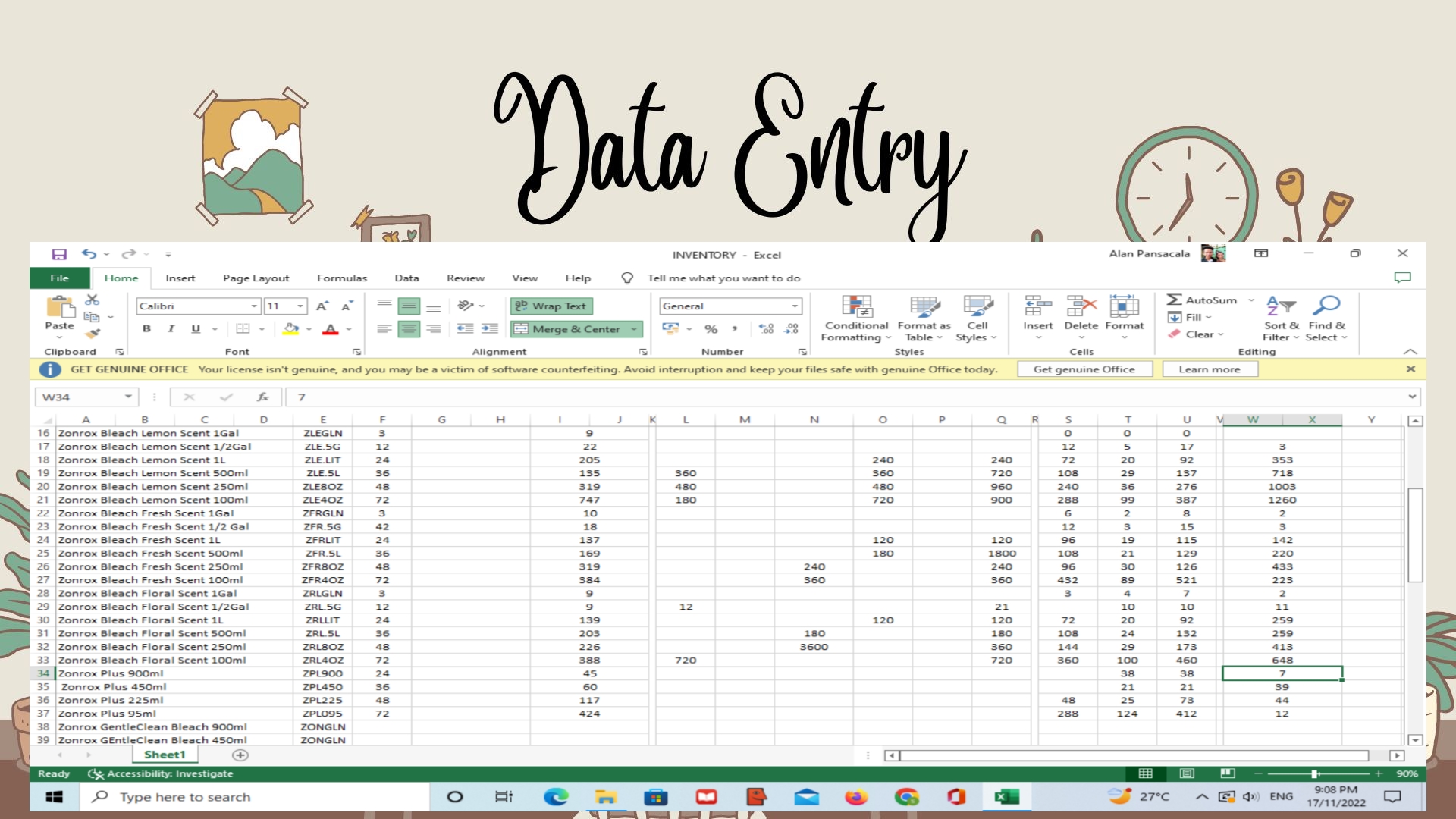The image size is (1456, 819).
Task: Click the Insert Function fx icon
Action: 262,397
